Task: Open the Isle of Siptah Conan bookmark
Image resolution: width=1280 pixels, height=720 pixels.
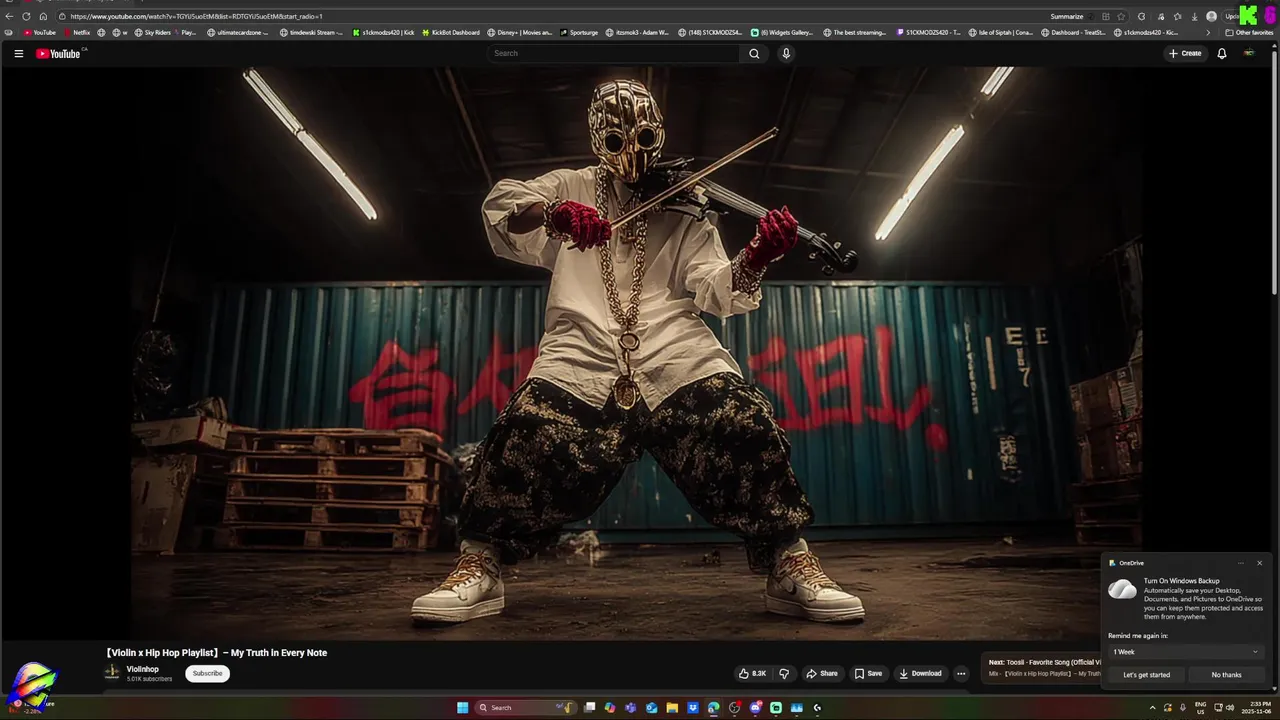Action: 1001,32
